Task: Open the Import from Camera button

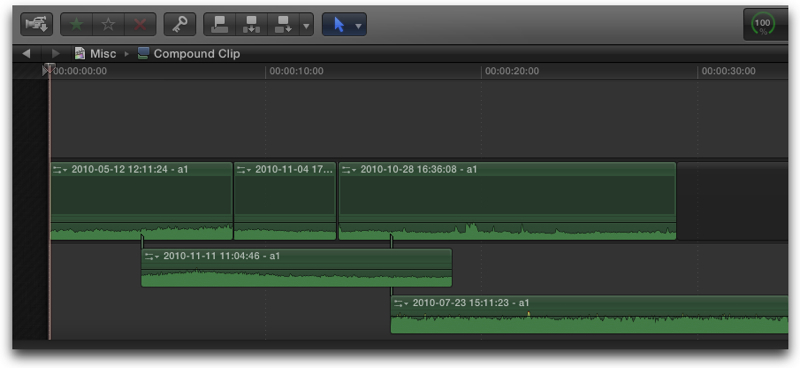Action: point(36,24)
